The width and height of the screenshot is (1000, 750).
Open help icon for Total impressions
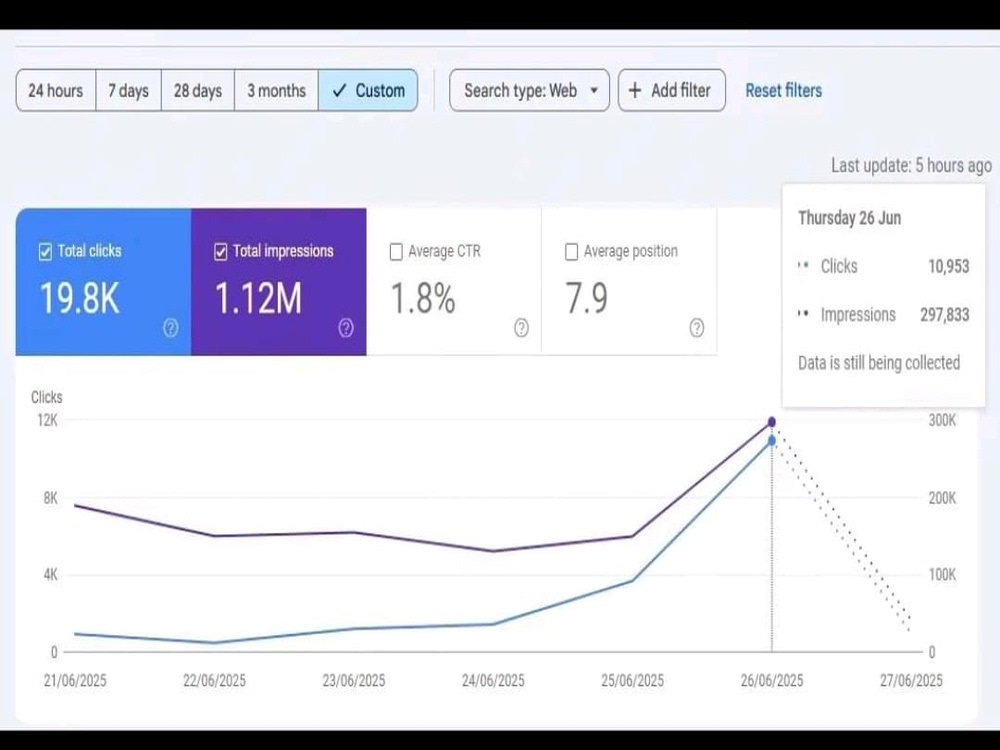(x=346, y=328)
